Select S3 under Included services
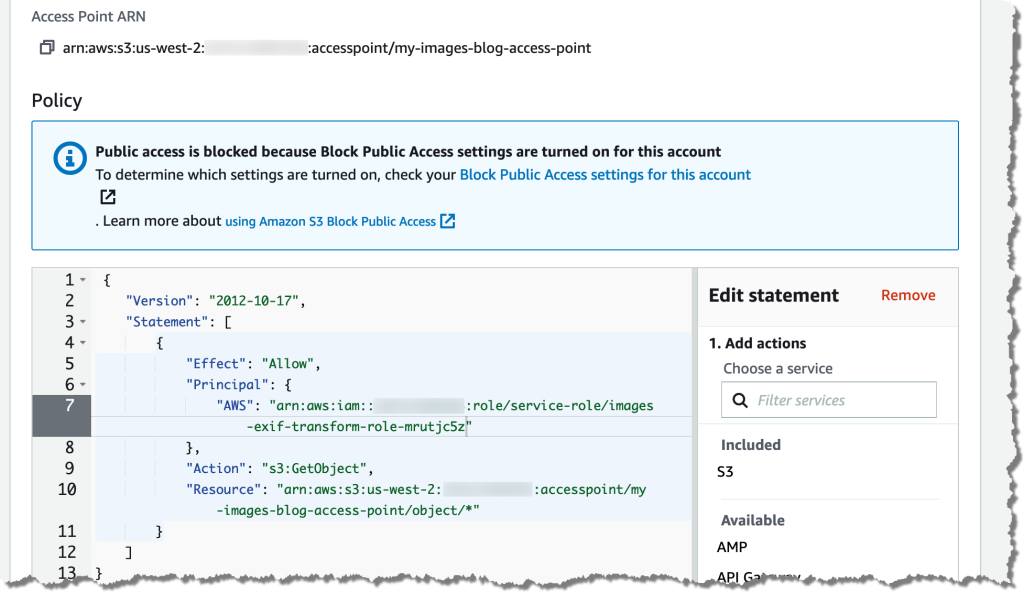Image resolution: width=1024 pixels, height=594 pixels. click(725, 470)
